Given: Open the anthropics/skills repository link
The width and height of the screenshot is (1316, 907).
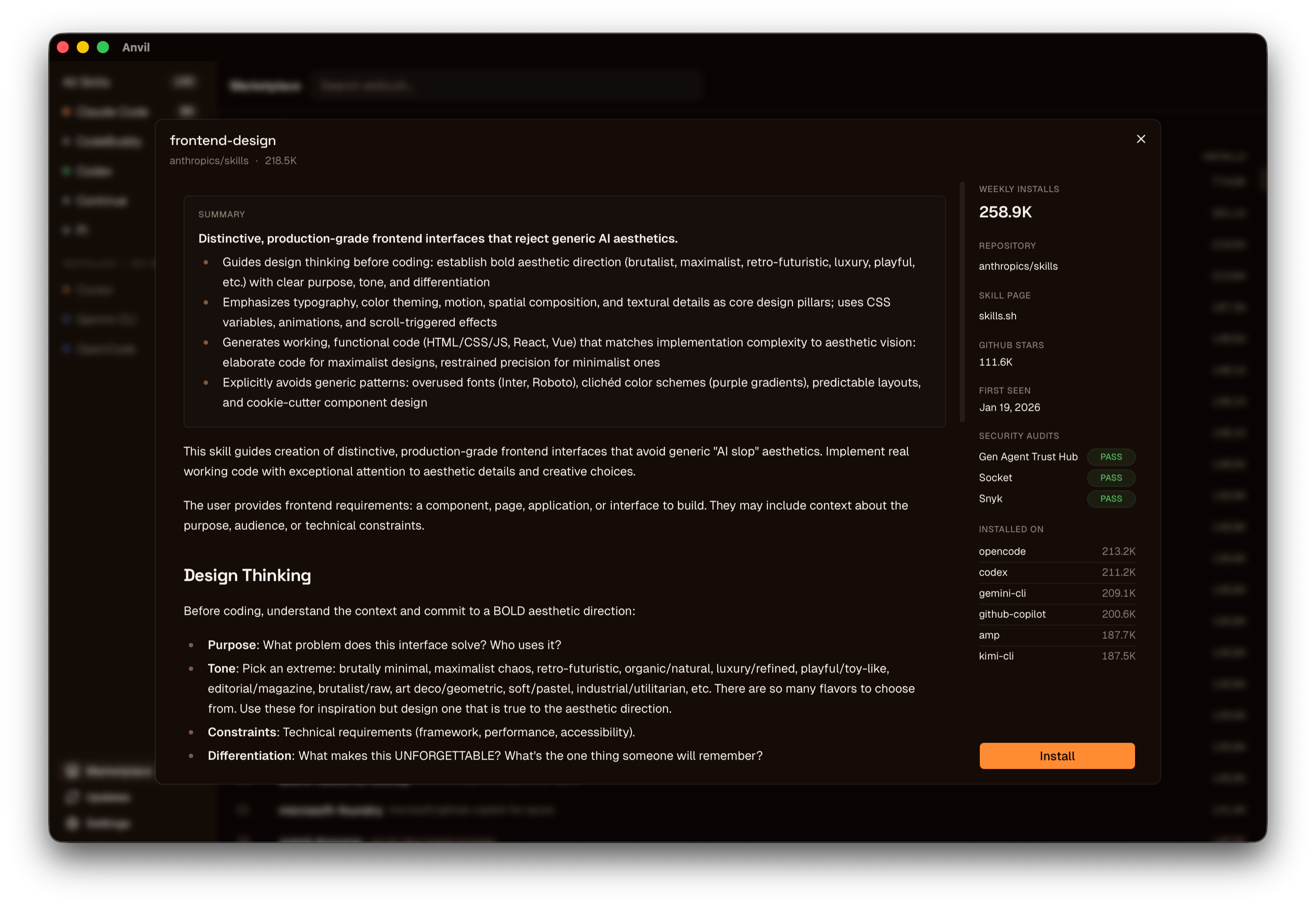Looking at the screenshot, I should click(x=1018, y=266).
